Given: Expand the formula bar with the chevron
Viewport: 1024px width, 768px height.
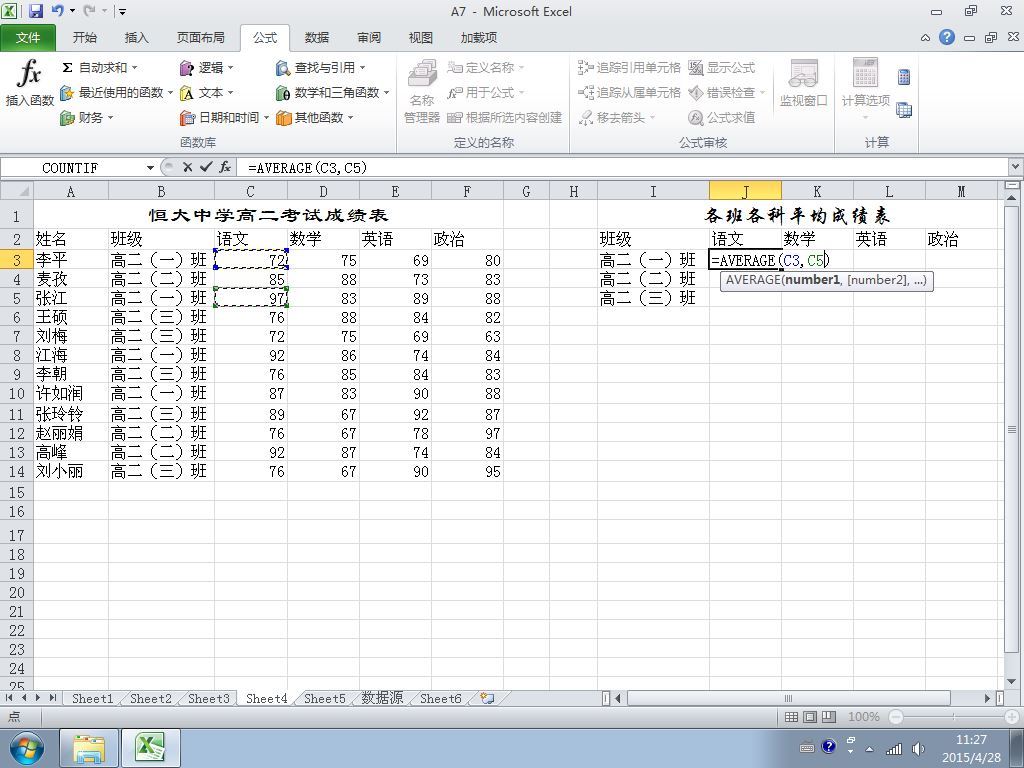Looking at the screenshot, I should (x=1016, y=167).
